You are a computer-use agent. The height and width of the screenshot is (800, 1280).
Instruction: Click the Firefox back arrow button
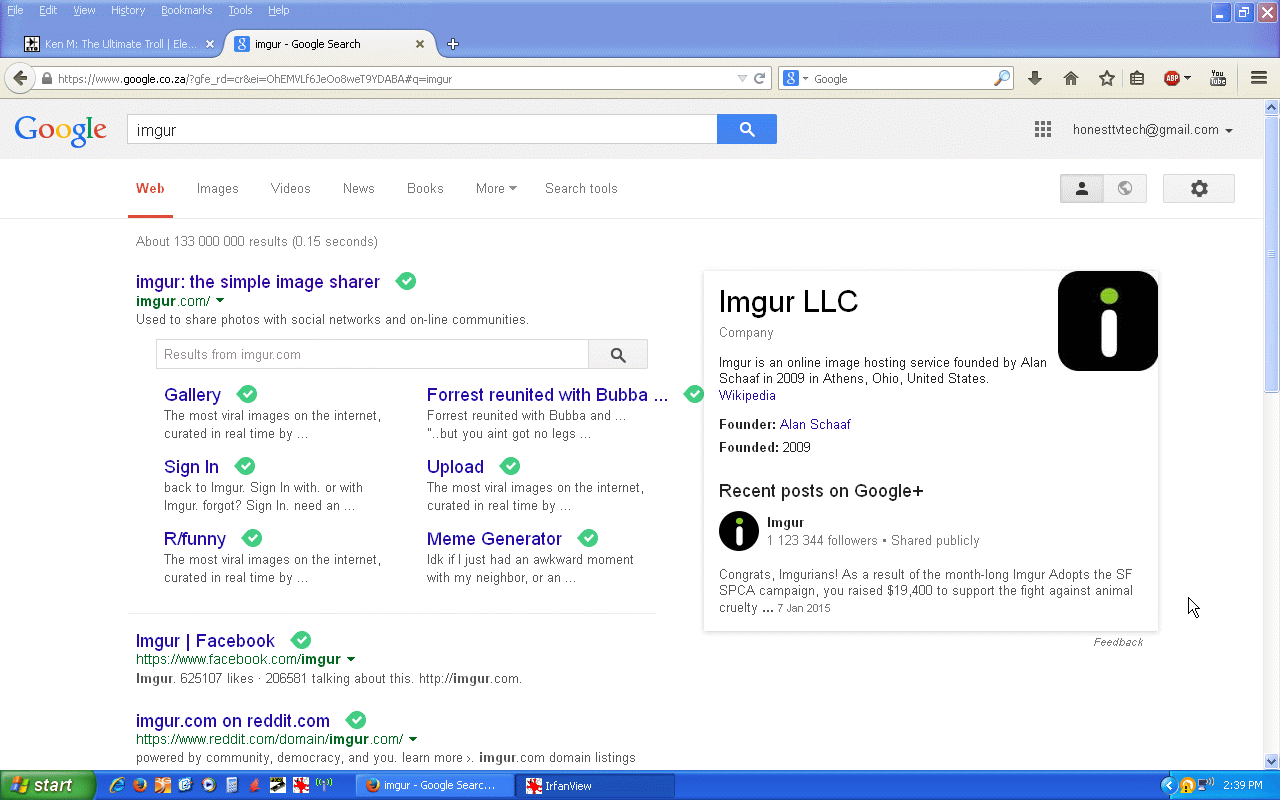(20, 78)
